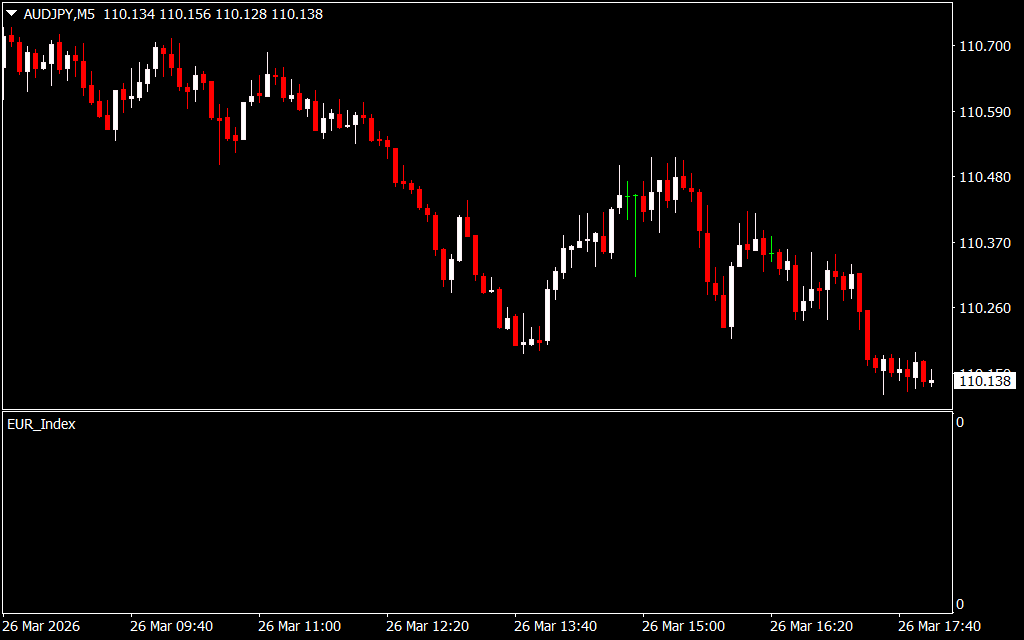Click the 26 Mar 2026 date label
Image resolution: width=1024 pixels, height=640 pixels.
(x=41, y=626)
